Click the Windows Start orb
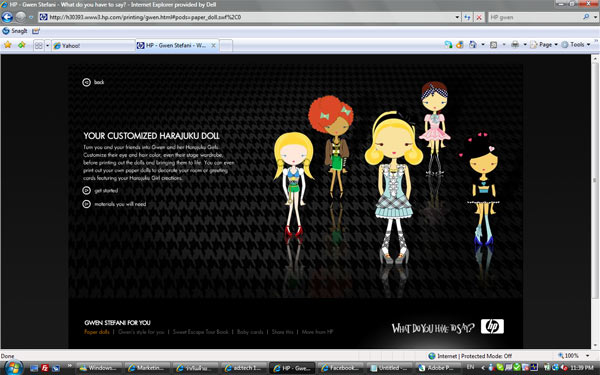 tap(13, 368)
